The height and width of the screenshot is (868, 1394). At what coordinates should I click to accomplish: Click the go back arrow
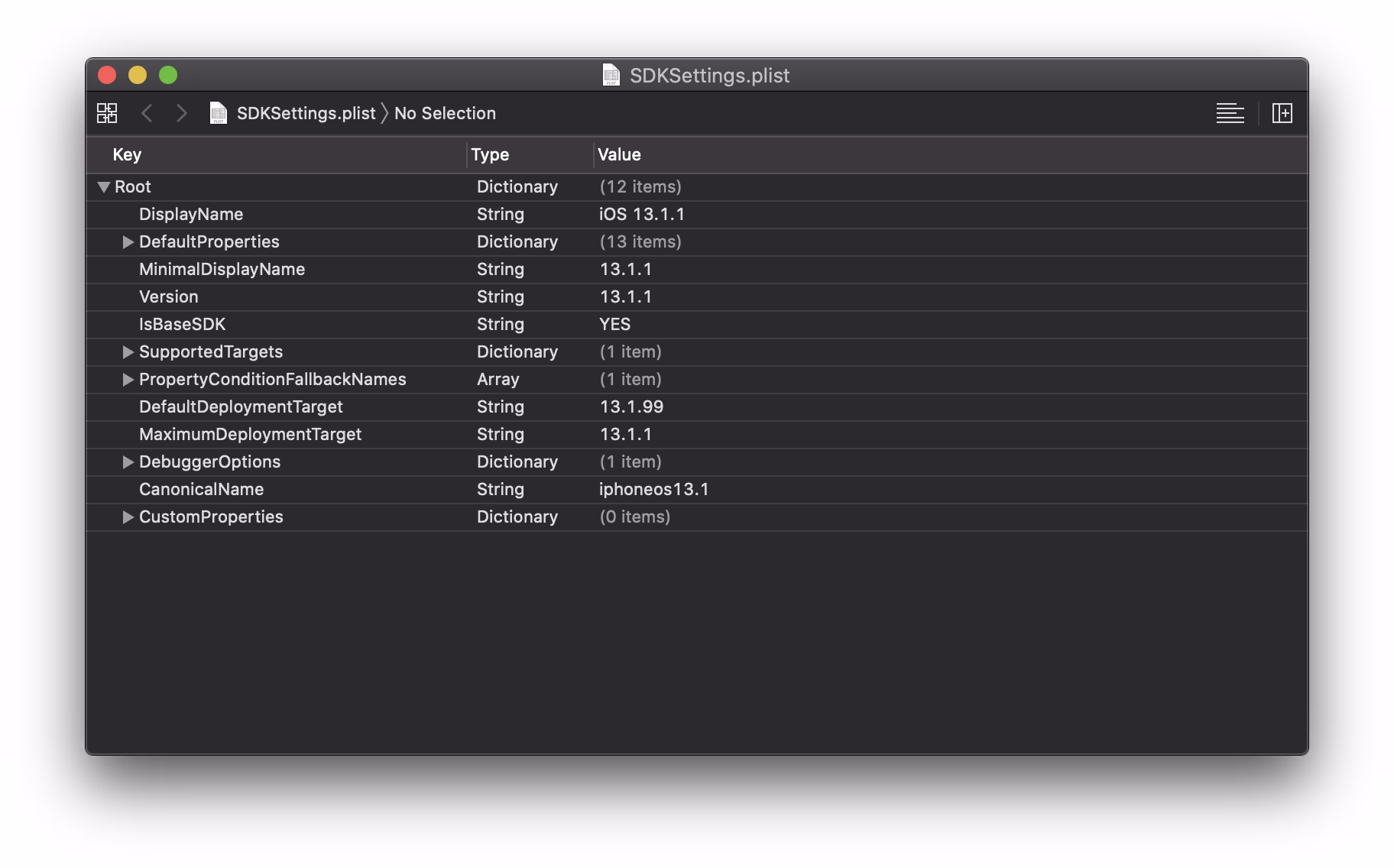point(147,113)
